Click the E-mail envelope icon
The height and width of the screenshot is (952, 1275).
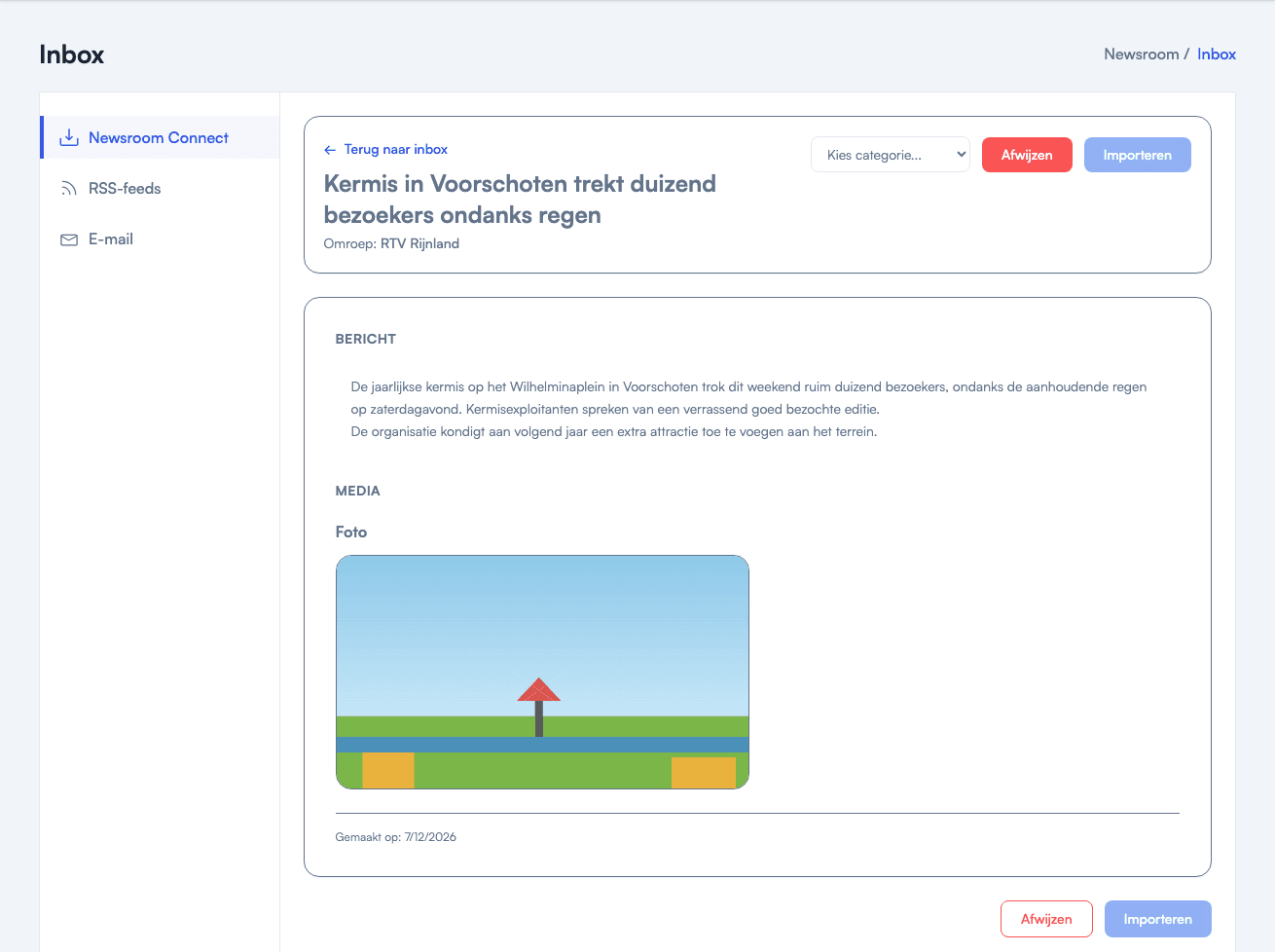point(69,239)
